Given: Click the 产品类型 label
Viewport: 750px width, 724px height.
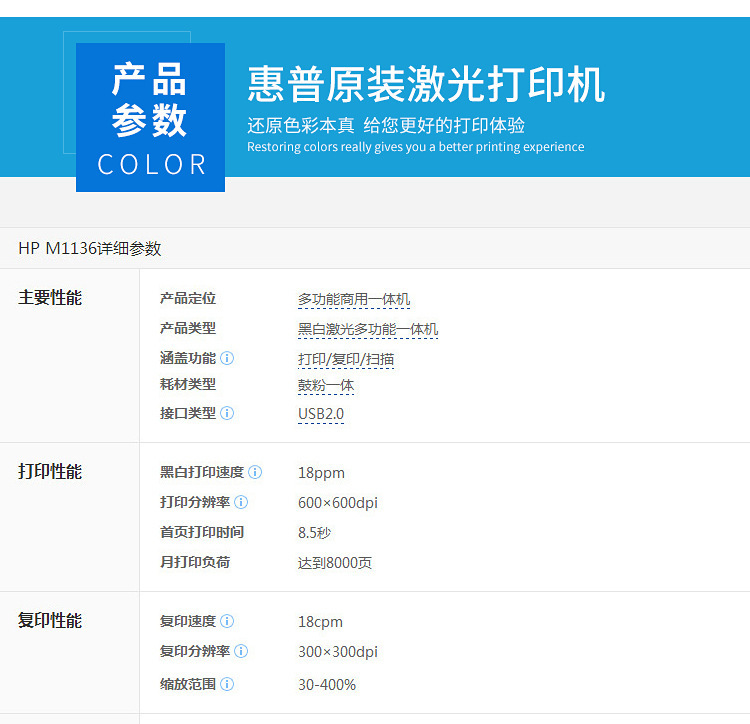Looking at the screenshot, I should 188,328.
